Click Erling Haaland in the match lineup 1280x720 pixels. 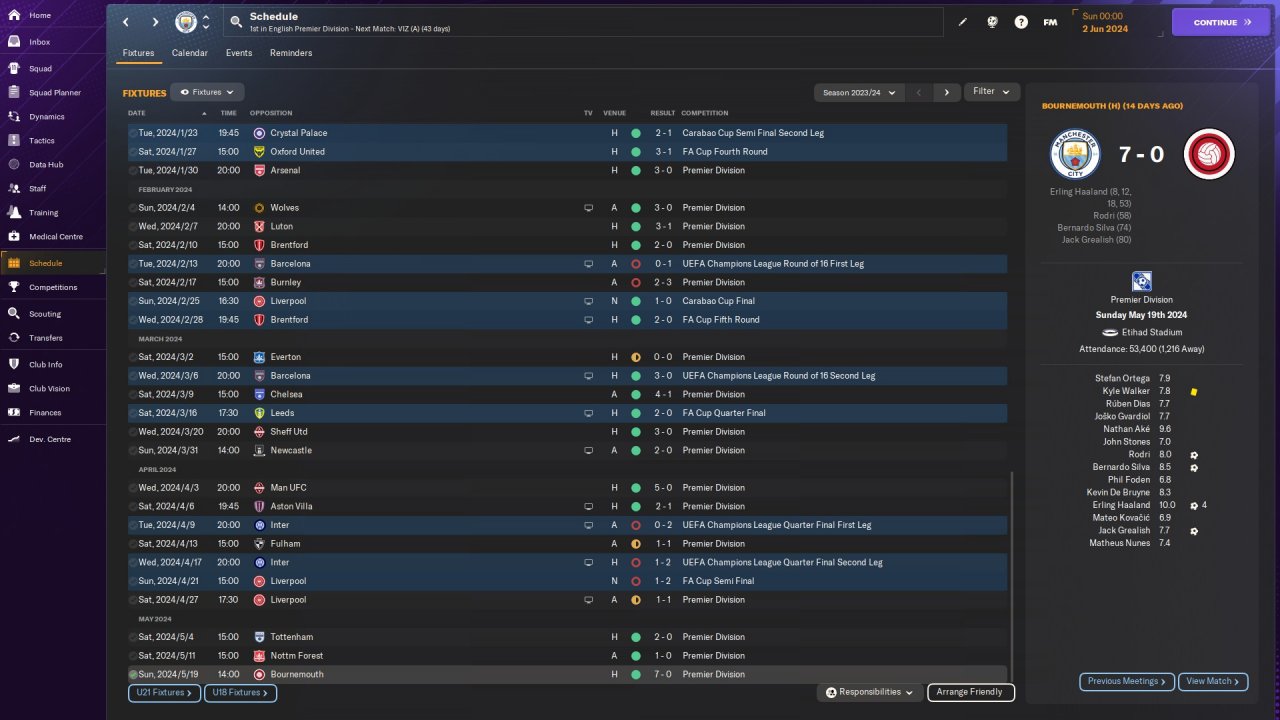click(x=1122, y=505)
